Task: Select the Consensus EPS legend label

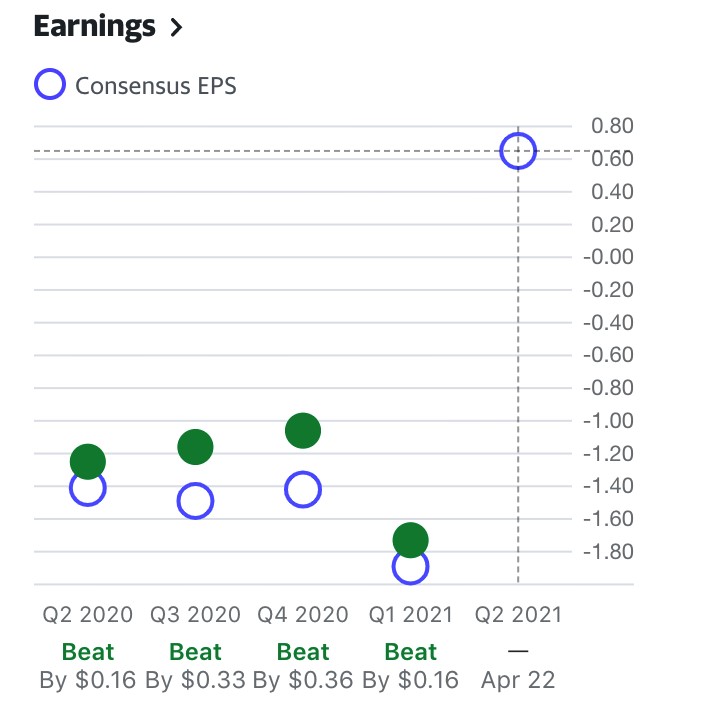Action: [x=156, y=86]
